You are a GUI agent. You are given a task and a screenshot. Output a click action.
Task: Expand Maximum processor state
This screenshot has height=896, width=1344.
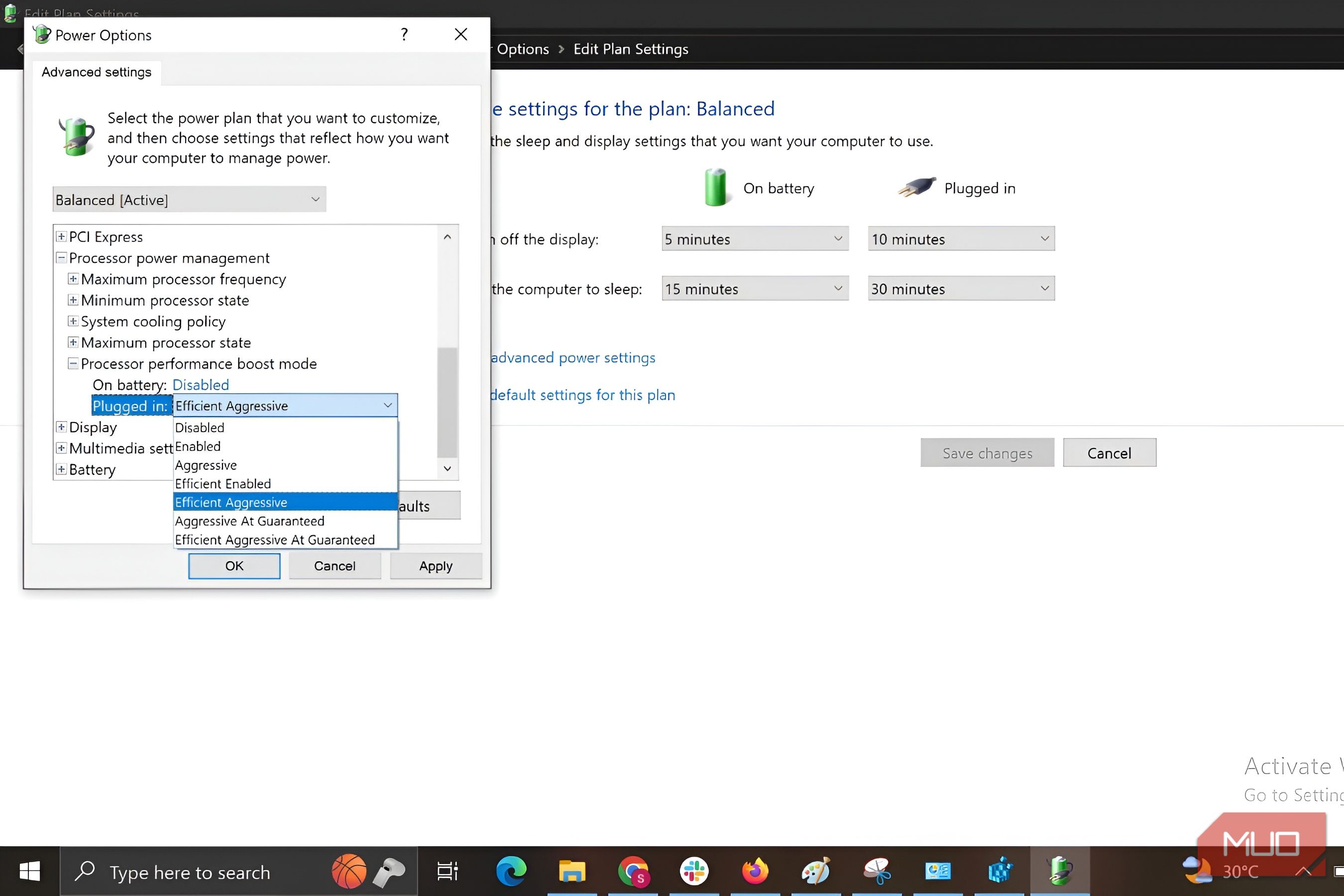click(x=73, y=341)
